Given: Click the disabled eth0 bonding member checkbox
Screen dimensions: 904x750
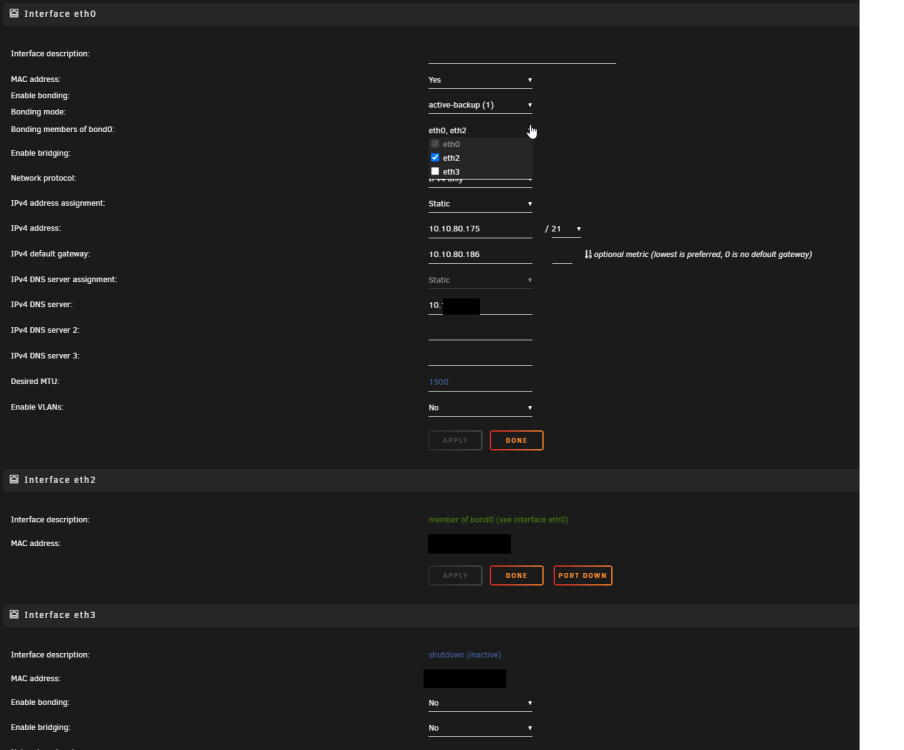Looking at the screenshot, I should (435, 144).
